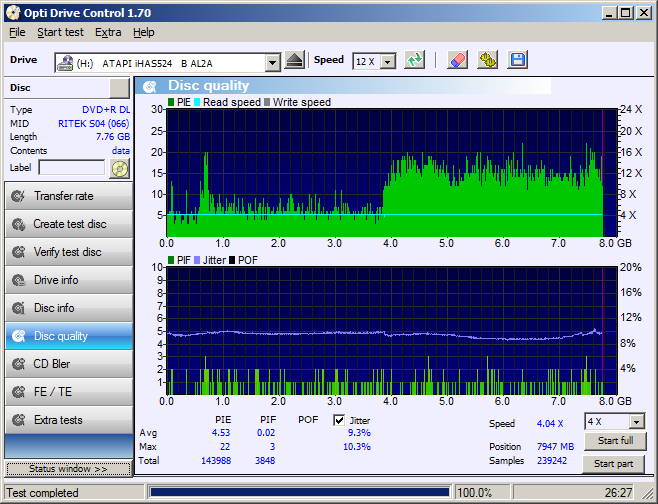
Task: Click the cyan Read speed legend swatch
Action: click(197, 102)
